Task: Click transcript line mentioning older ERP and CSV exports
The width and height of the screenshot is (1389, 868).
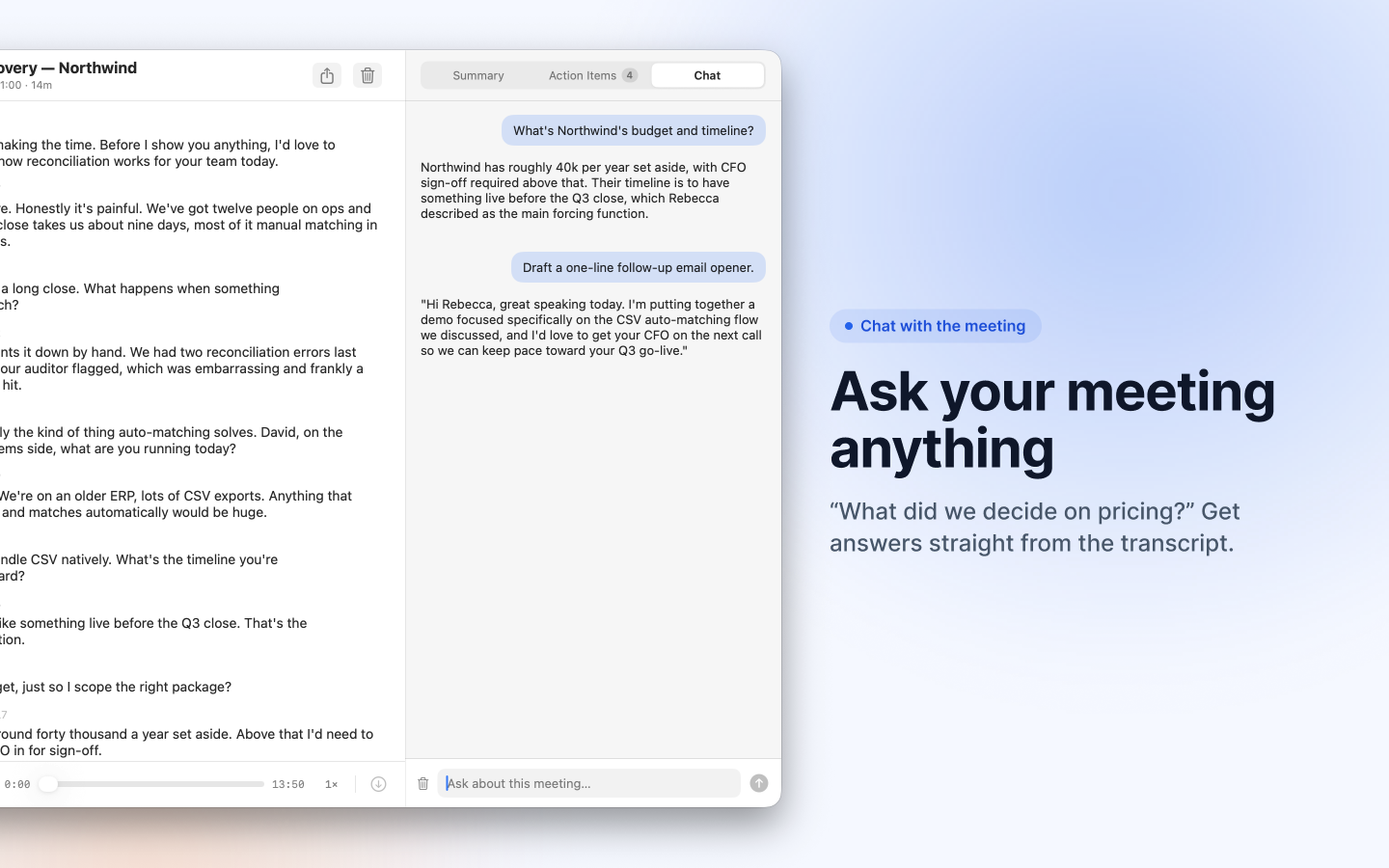Action: tap(177, 503)
